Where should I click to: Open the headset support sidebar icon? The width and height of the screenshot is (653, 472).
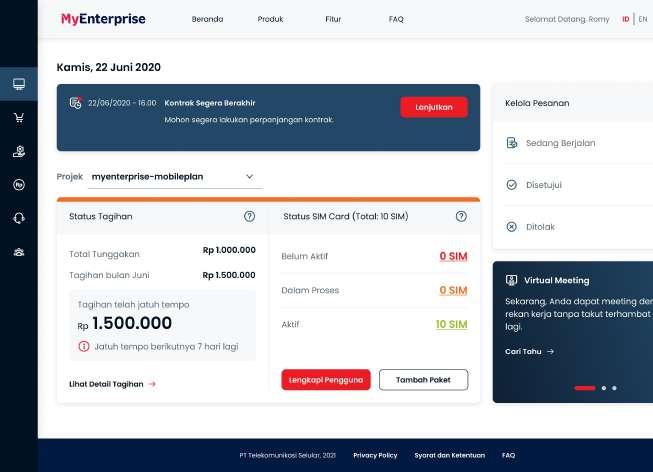pyautogui.click(x=19, y=218)
